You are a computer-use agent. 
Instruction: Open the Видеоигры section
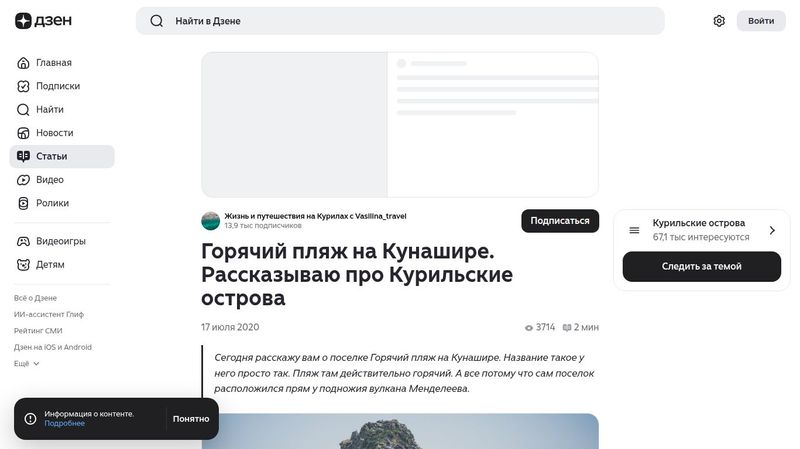(62, 241)
